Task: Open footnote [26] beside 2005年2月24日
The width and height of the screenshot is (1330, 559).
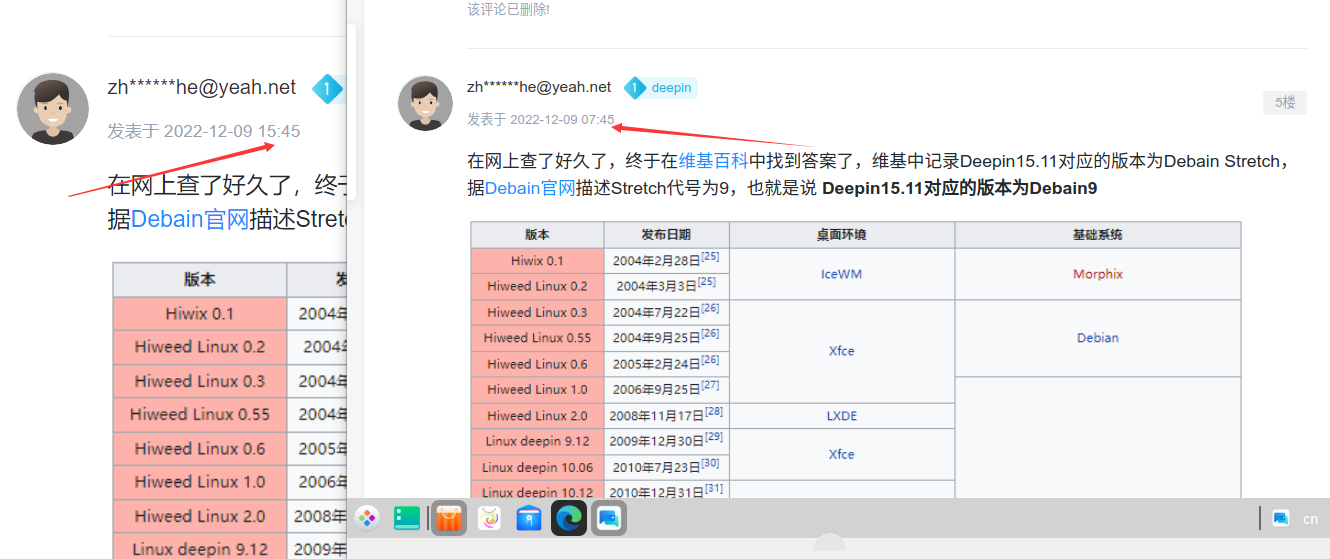Action: coord(710,360)
